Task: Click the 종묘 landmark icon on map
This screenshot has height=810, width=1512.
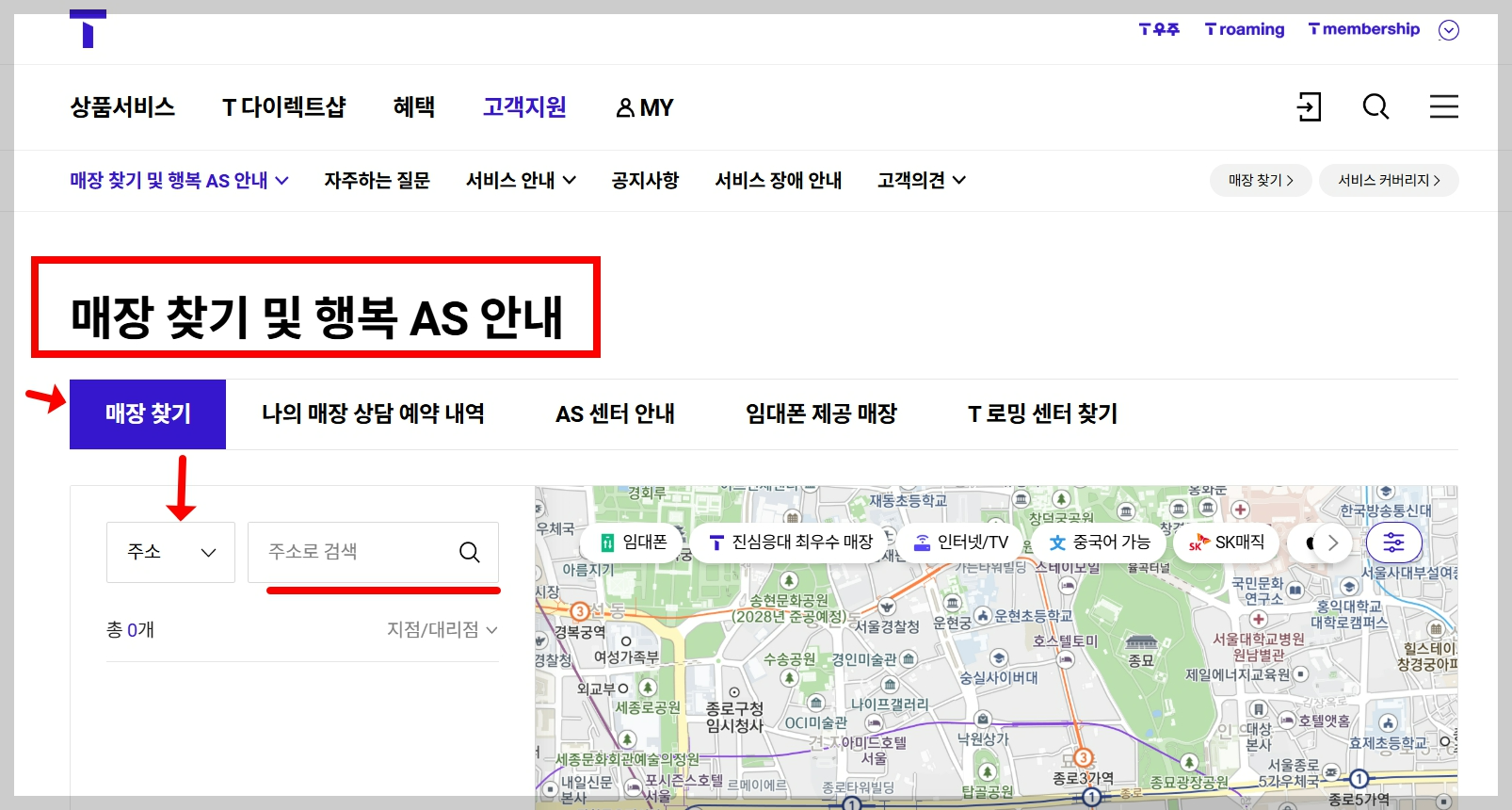Action: point(1141,642)
